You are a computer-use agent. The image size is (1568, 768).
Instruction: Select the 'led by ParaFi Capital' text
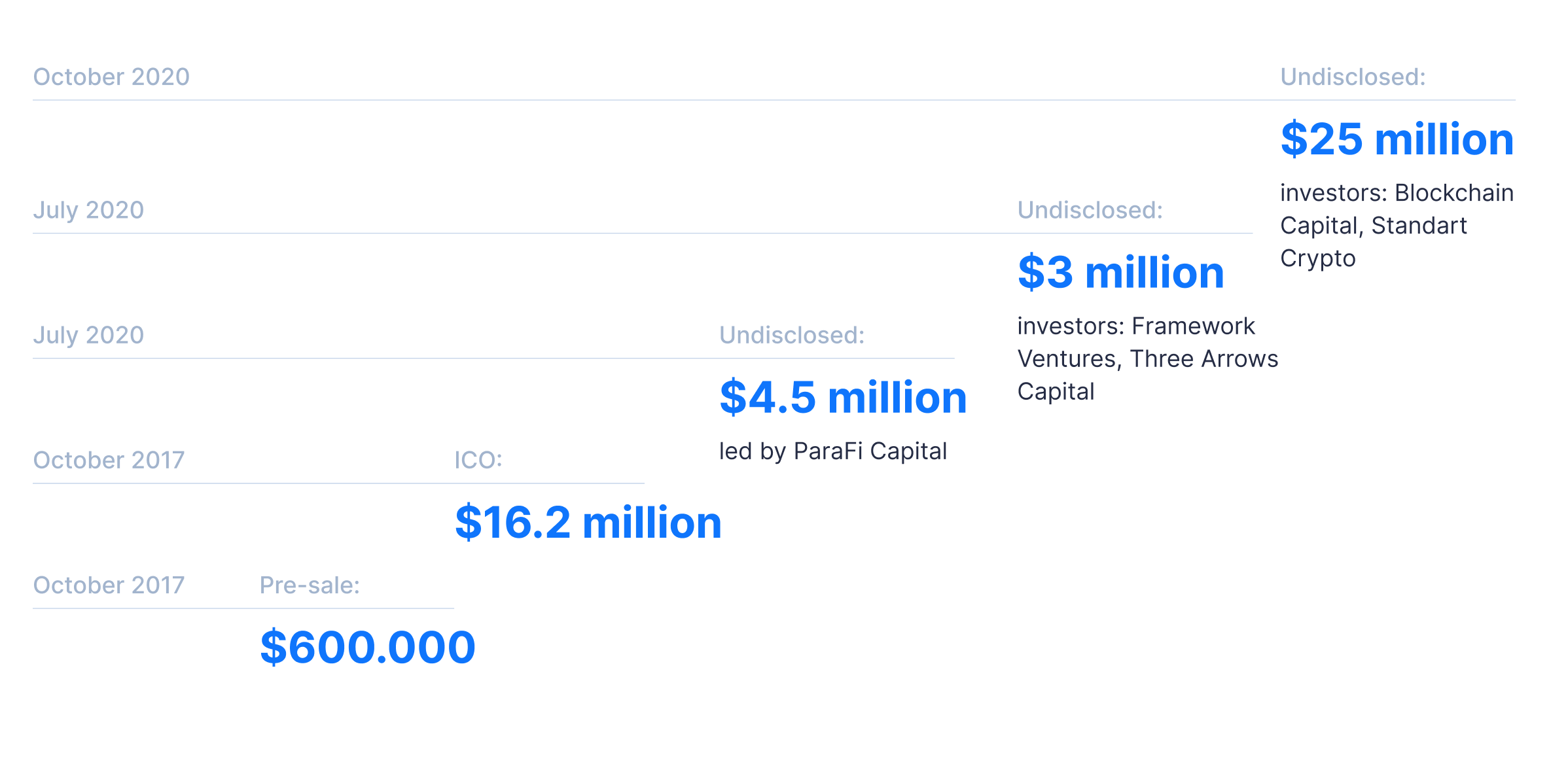[x=833, y=451]
